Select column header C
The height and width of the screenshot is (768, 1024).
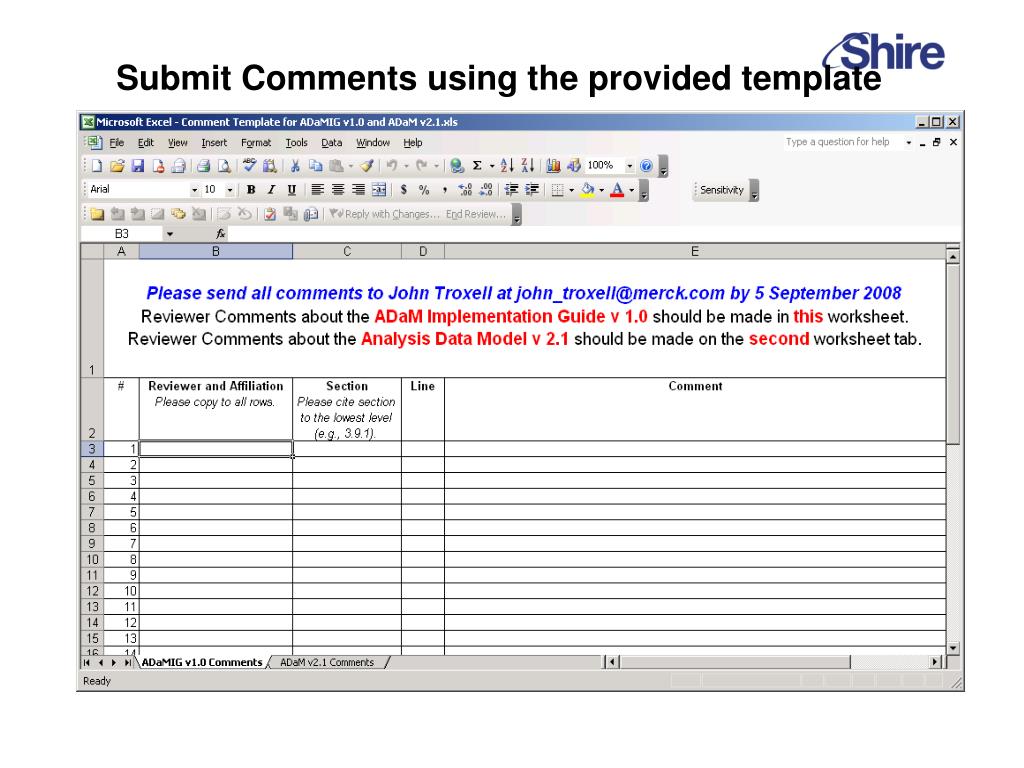tap(347, 251)
